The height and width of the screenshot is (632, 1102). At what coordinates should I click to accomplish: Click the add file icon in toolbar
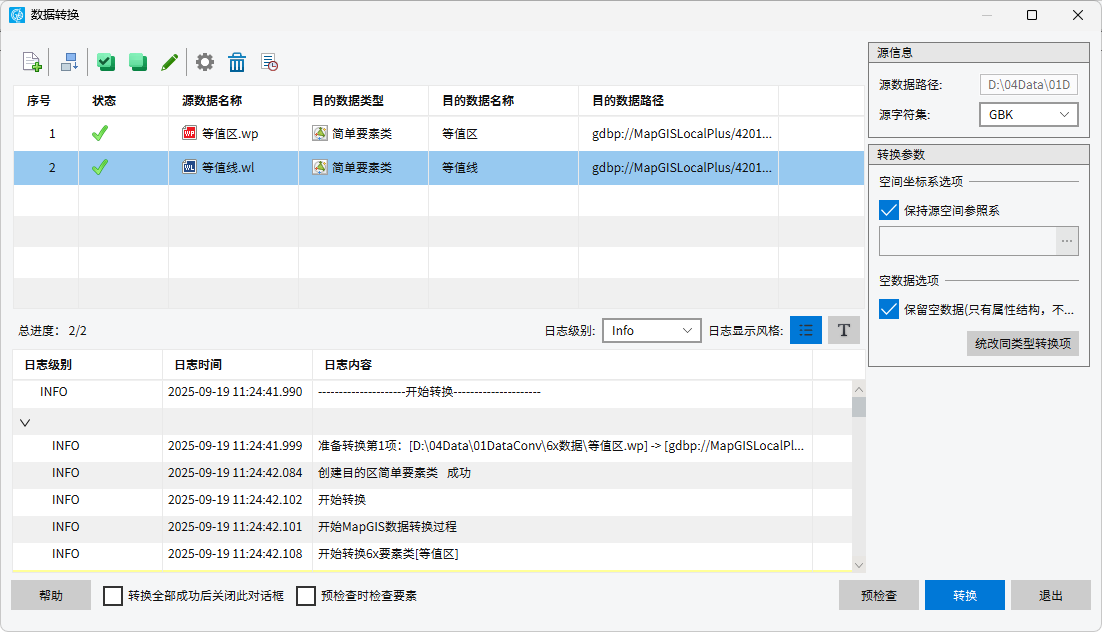[32, 62]
